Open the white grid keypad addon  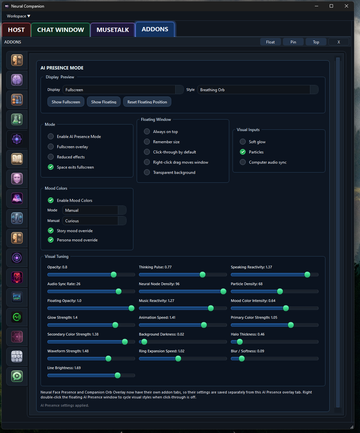[x=17, y=356]
